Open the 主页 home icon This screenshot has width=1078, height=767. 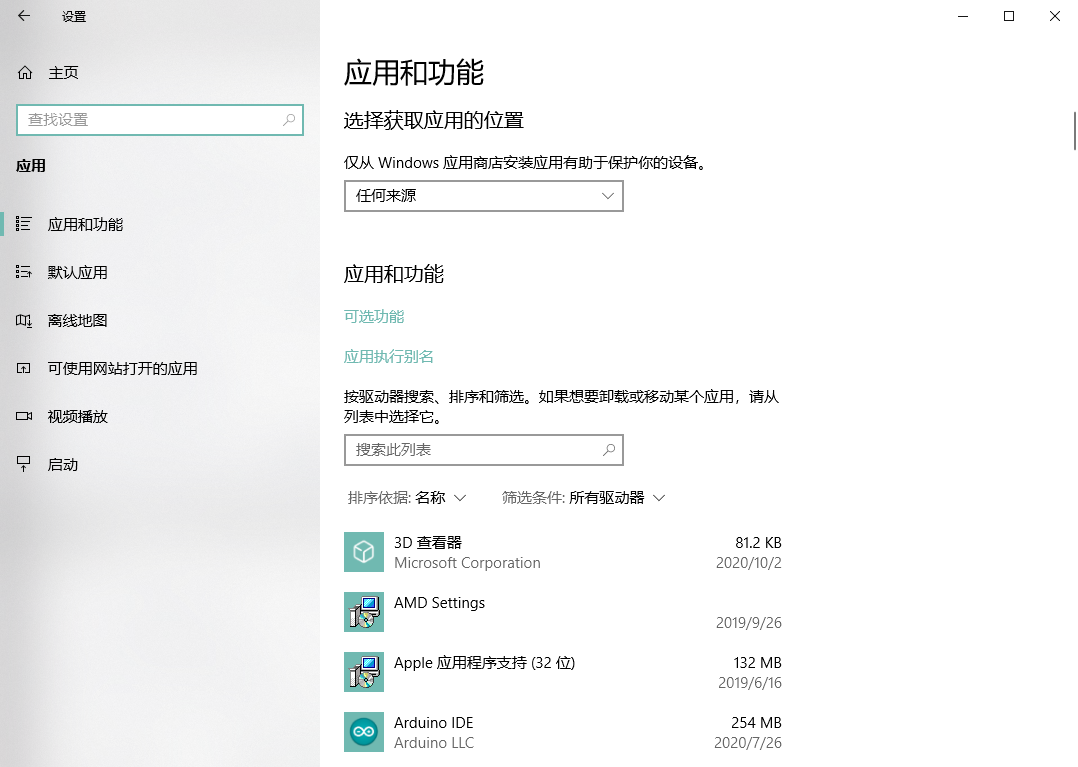click(25, 73)
